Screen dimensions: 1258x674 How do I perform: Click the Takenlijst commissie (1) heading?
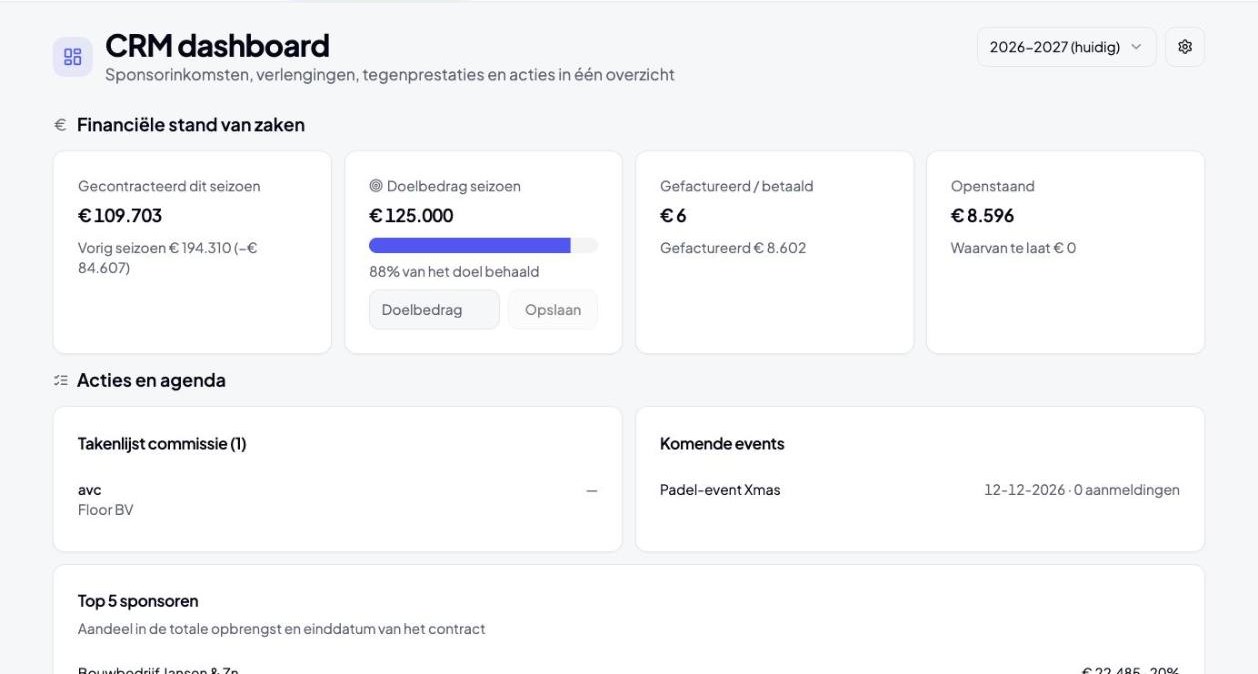coord(162,444)
